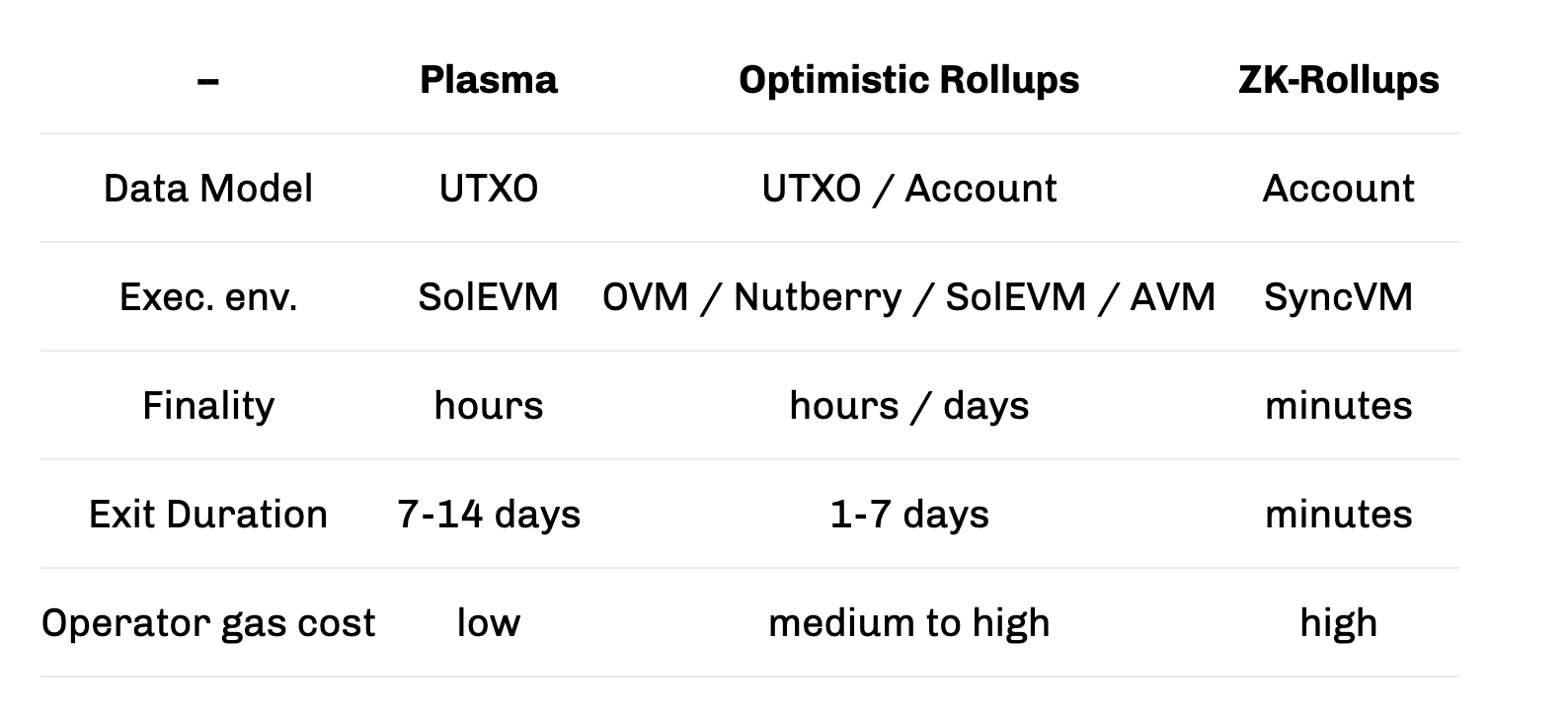
Task: Click the high cell under ZK-Rollups
Action: click(x=1338, y=623)
